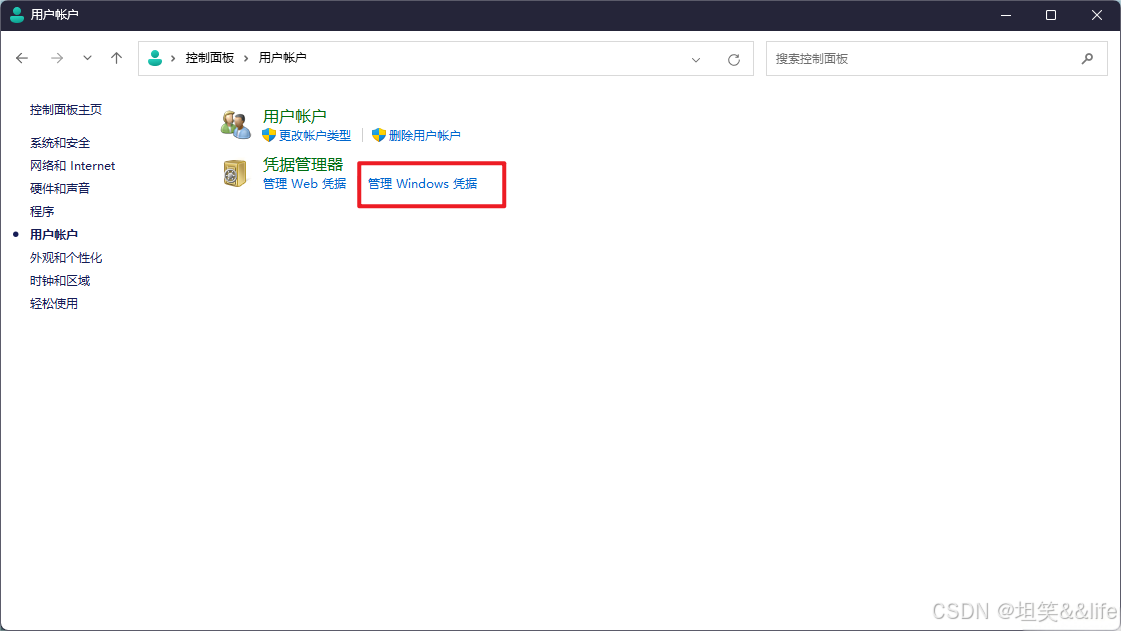The height and width of the screenshot is (631, 1121).
Task: Click 更改帐户类型 link
Action: [x=315, y=135]
